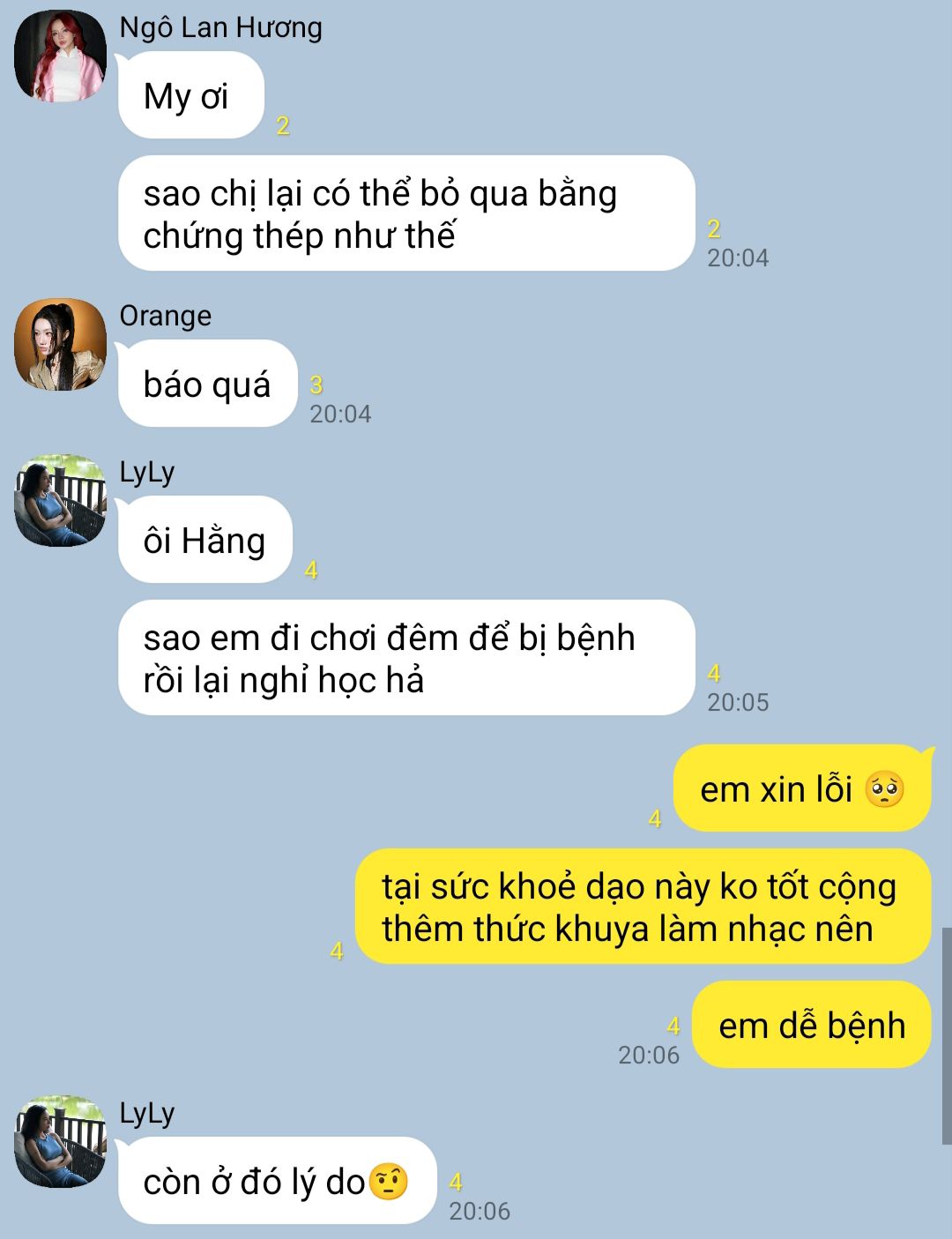The height and width of the screenshot is (1239, 952).
Task: Tap Orange's profile picture
Action: pyautogui.click(x=60, y=344)
